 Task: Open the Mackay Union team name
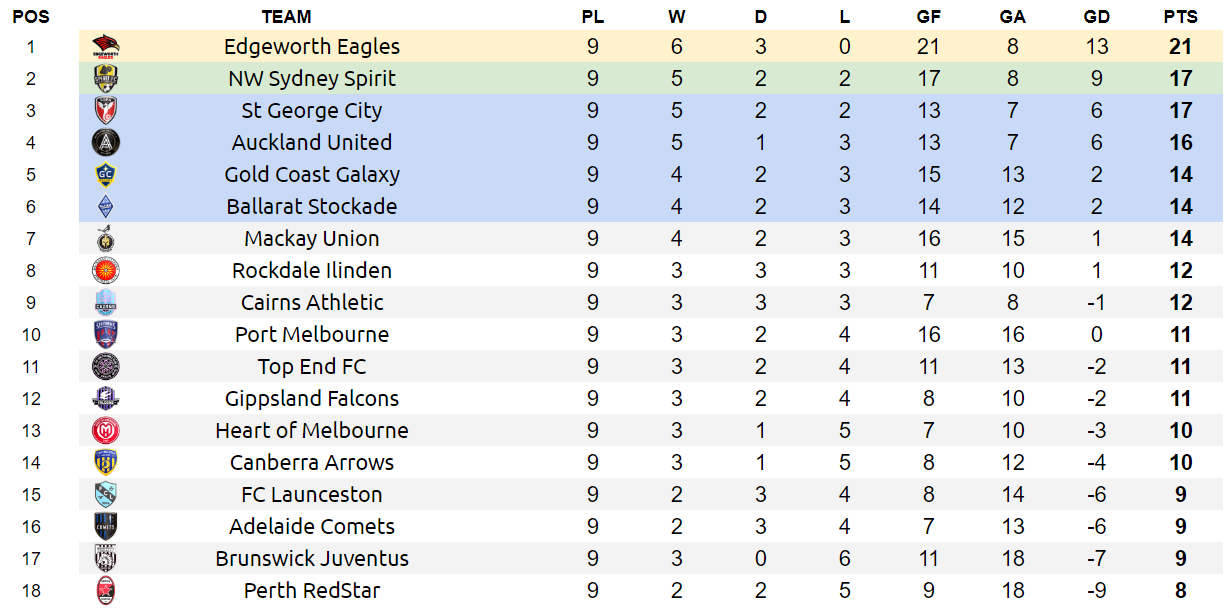pyautogui.click(x=312, y=238)
